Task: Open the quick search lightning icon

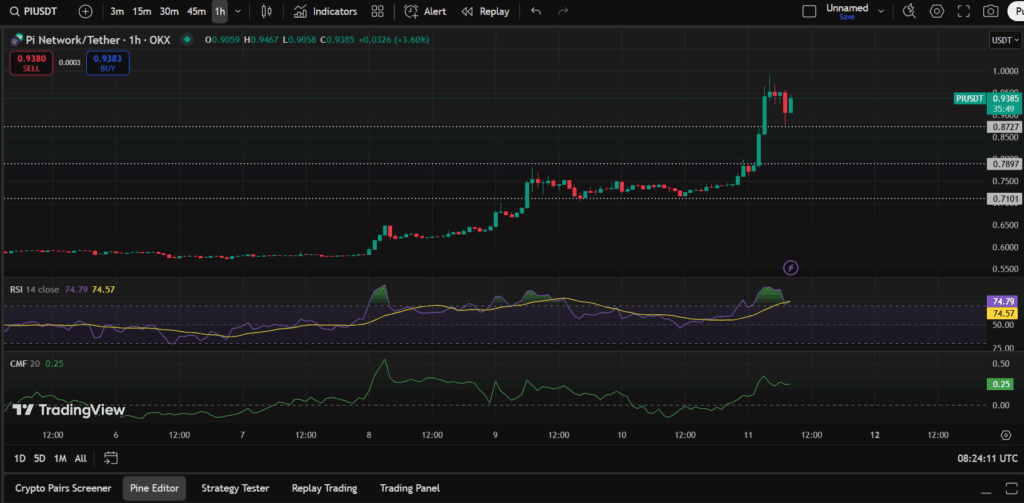Action: (910, 11)
